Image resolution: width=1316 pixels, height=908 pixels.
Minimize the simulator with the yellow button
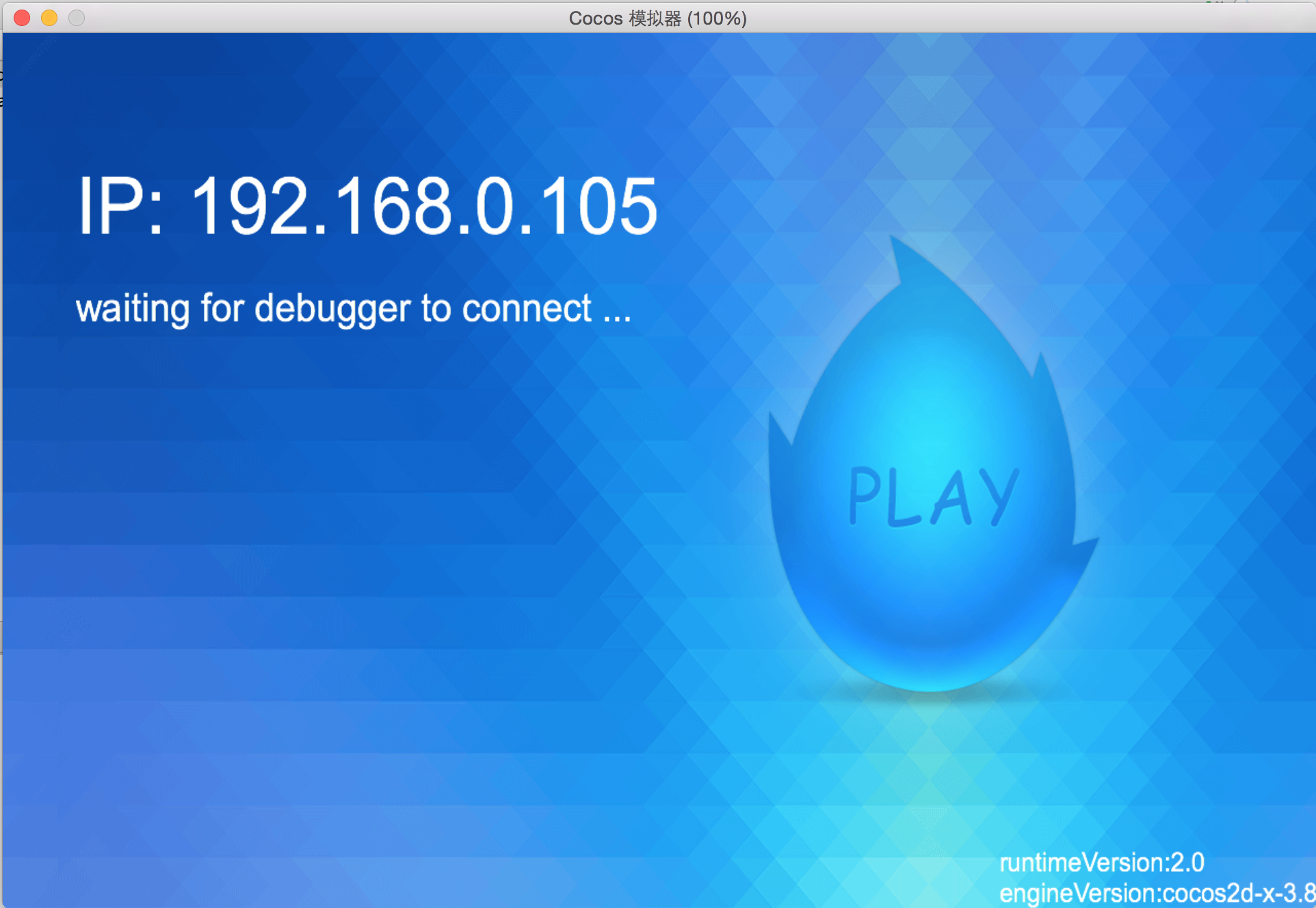click(49, 18)
